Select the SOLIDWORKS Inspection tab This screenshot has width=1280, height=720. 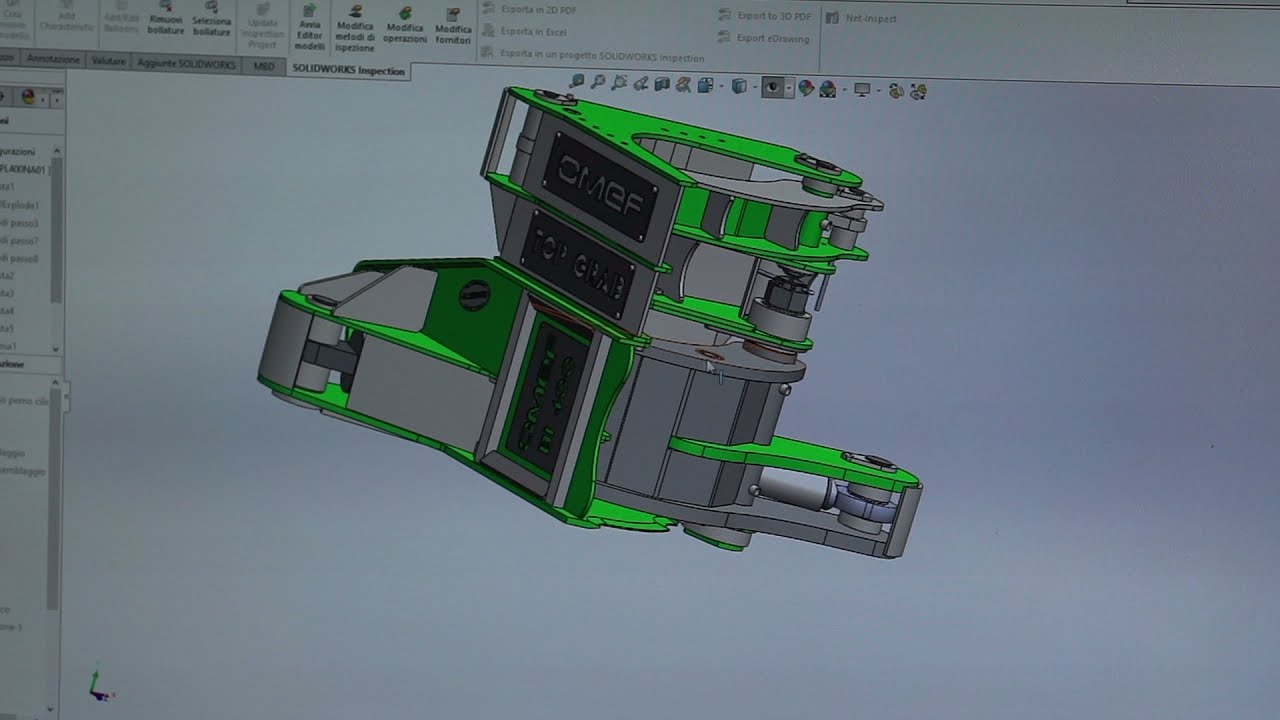pyautogui.click(x=348, y=70)
